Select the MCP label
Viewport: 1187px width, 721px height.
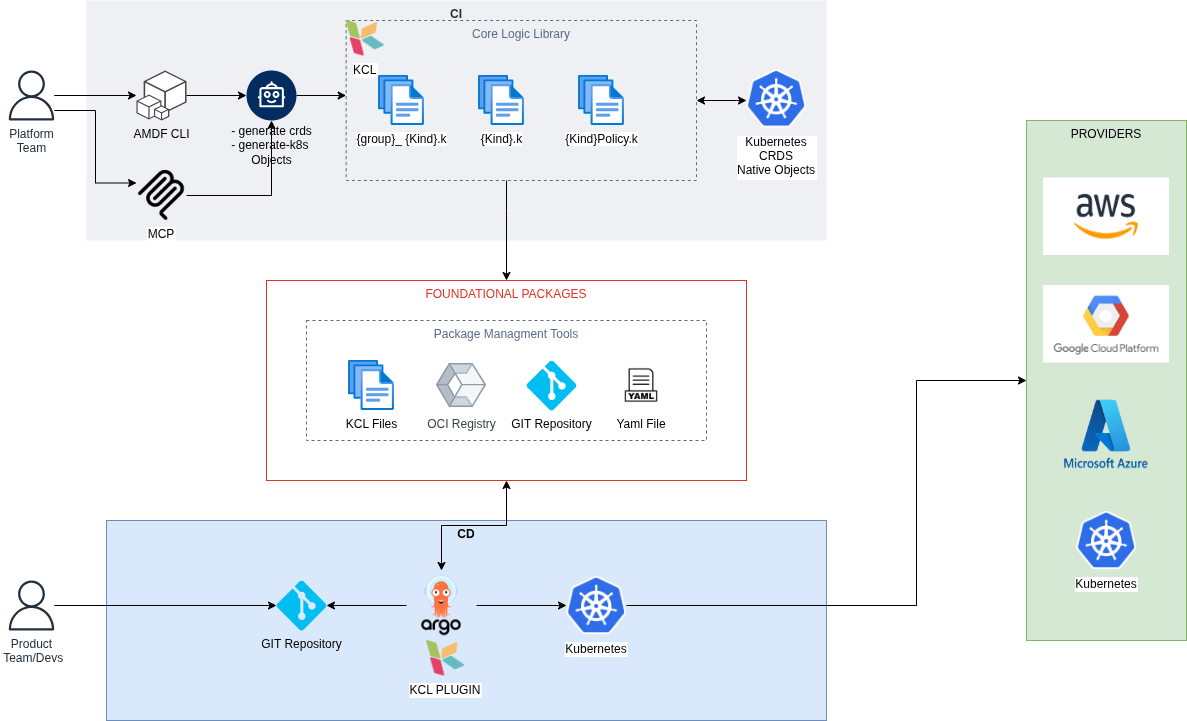pyautogui.click(x=160, y=234)
